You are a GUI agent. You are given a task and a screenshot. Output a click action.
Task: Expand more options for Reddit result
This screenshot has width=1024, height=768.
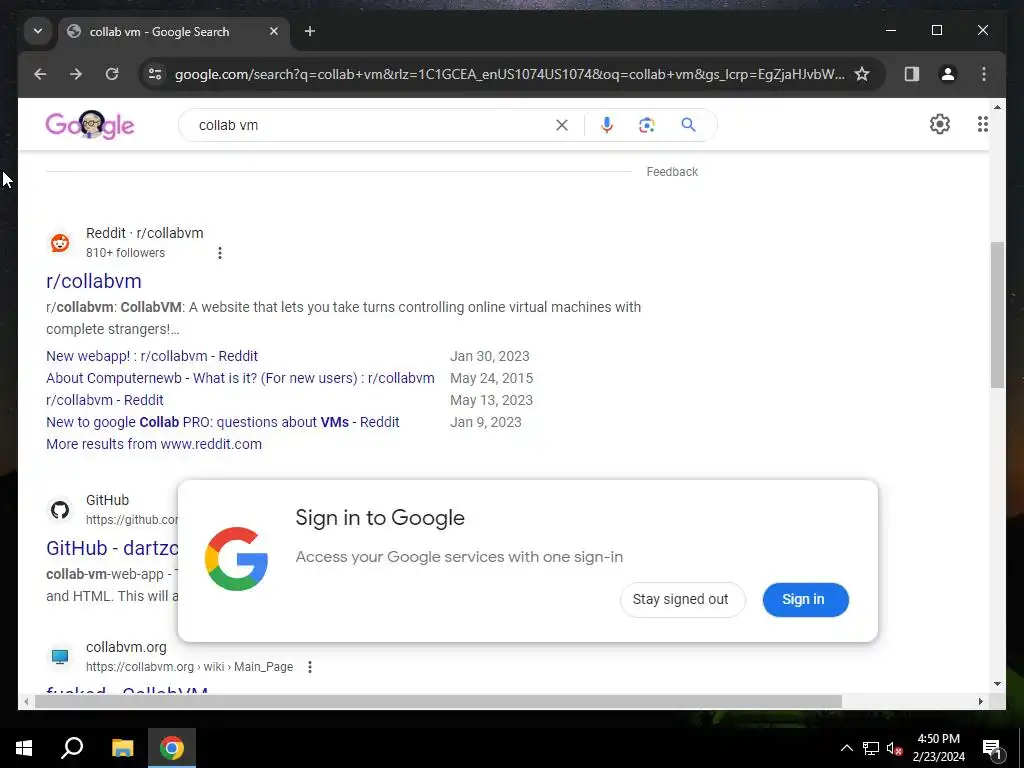coord(219,253)
